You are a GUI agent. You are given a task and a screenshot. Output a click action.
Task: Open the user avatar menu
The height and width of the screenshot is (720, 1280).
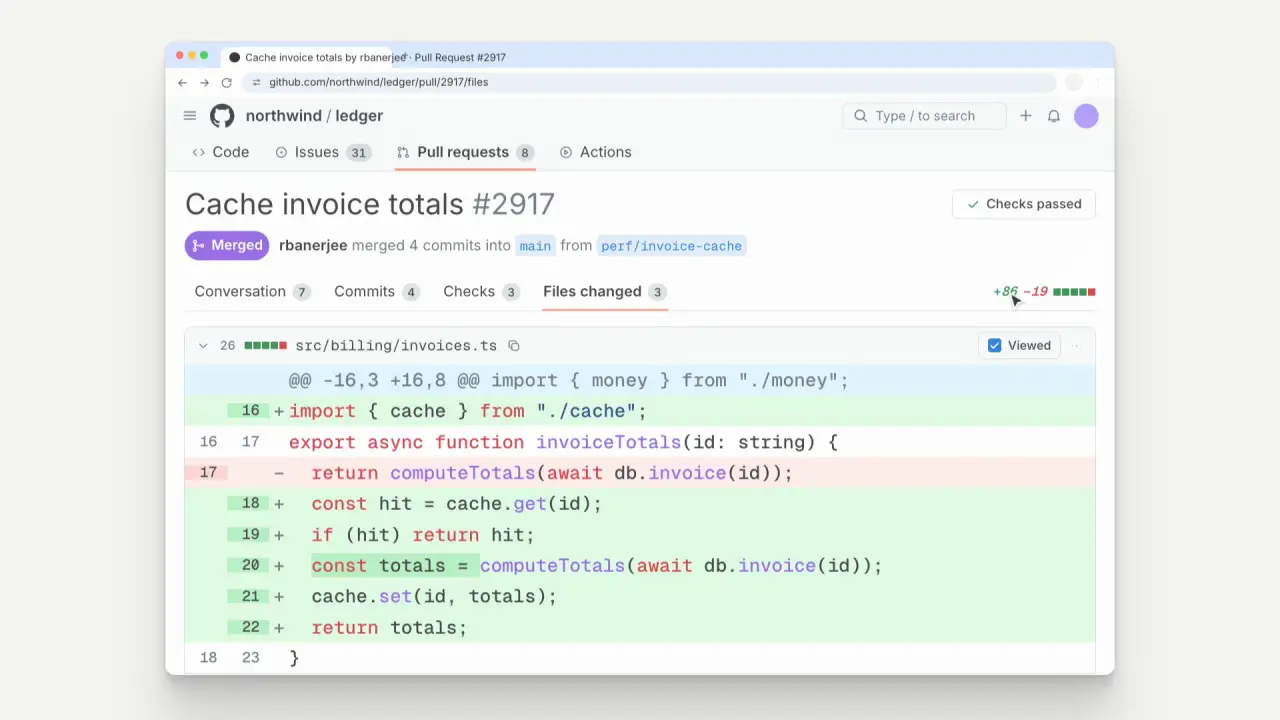click(x=1086, y=116)
